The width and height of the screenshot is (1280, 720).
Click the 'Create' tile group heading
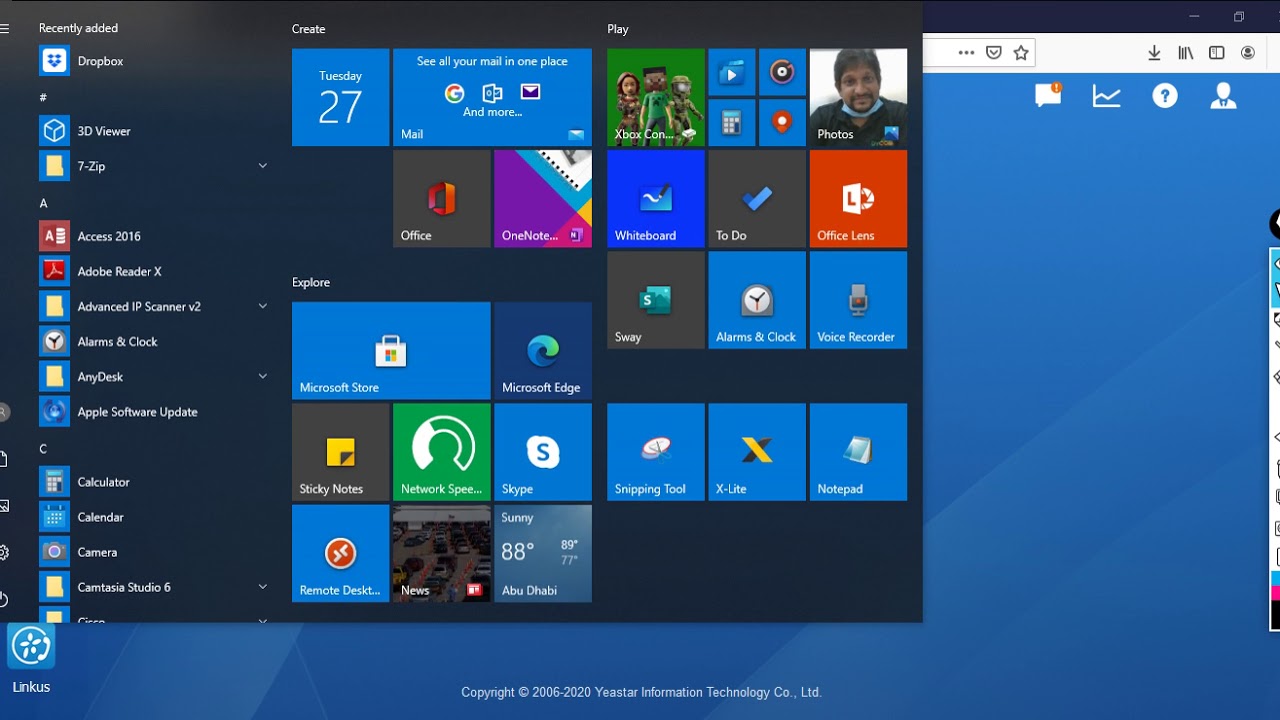308,29
